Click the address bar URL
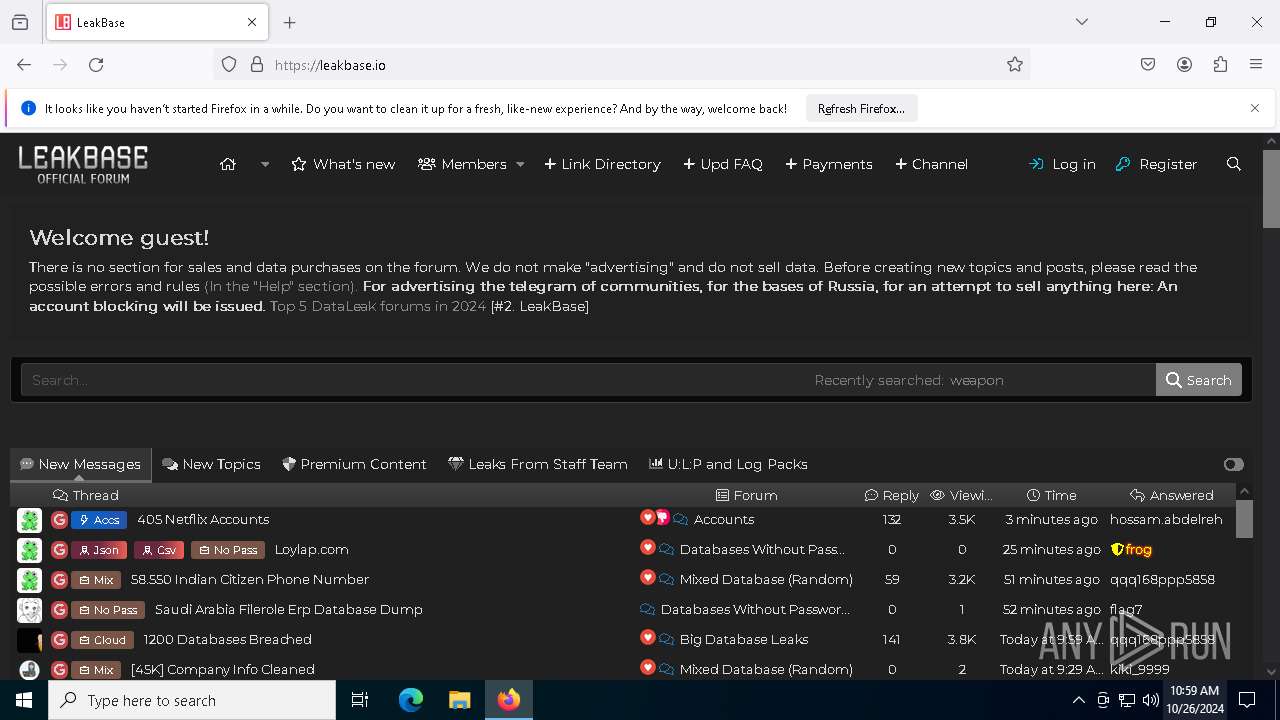This screenshot has height=720, width=1280. (330, 65)
